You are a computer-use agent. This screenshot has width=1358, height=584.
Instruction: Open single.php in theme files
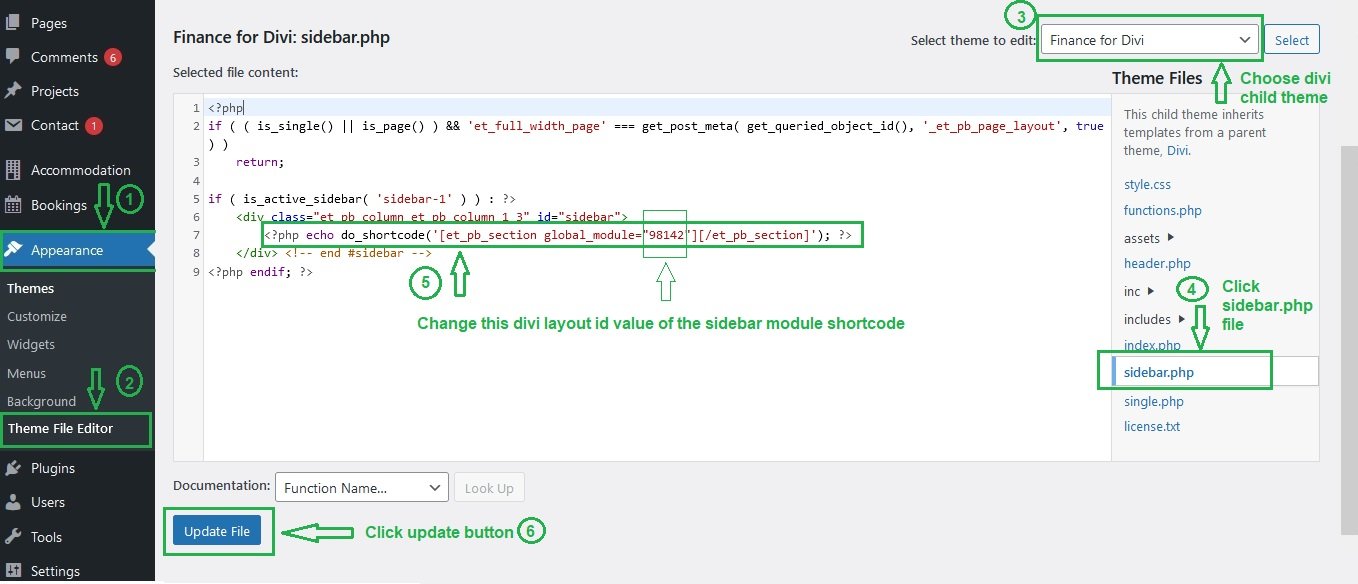click(x=1154, y=401)
